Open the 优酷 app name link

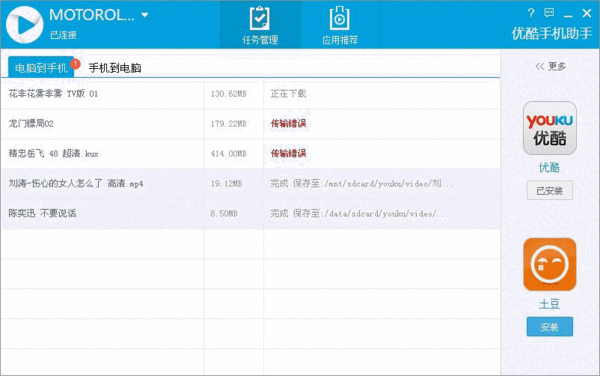pos(549,168)
